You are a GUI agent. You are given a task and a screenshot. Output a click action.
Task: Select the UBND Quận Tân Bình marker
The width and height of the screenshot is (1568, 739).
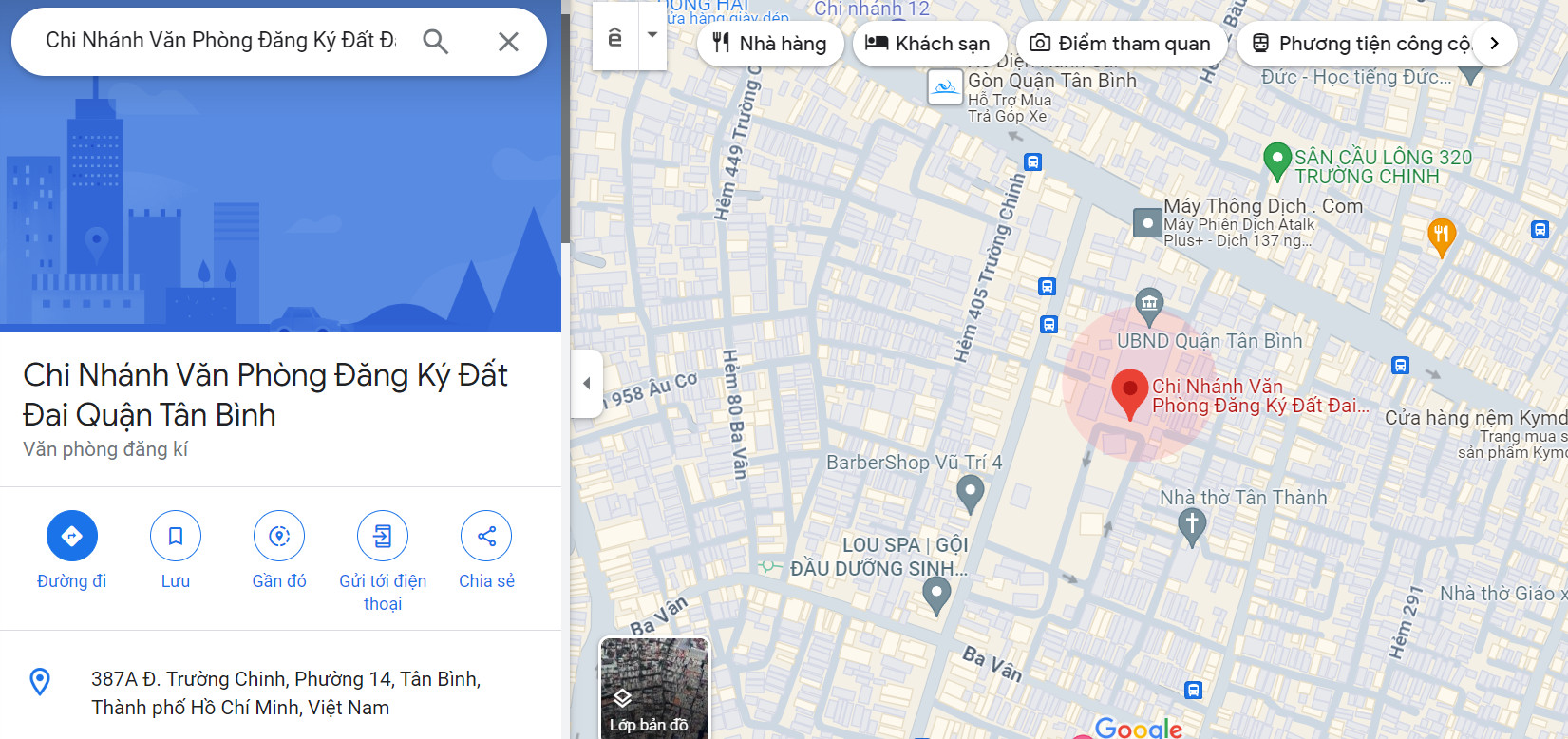click(x=1149, y=306)
